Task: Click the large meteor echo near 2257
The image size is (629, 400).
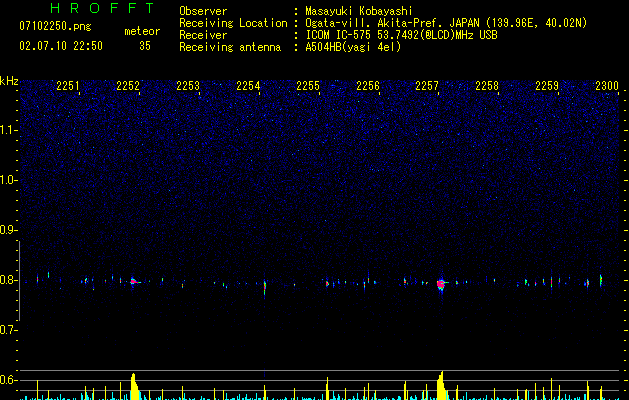Action: [441, 284]
